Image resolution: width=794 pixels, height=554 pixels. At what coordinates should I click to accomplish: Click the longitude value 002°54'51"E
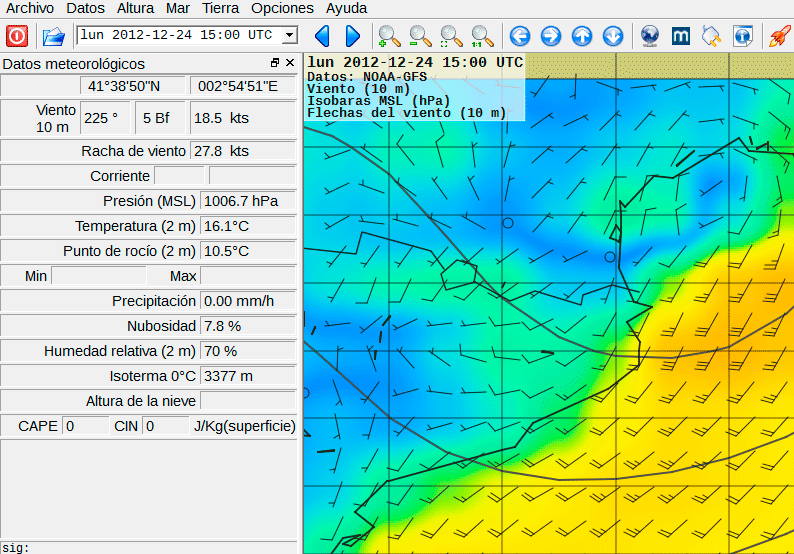(243, 86)
